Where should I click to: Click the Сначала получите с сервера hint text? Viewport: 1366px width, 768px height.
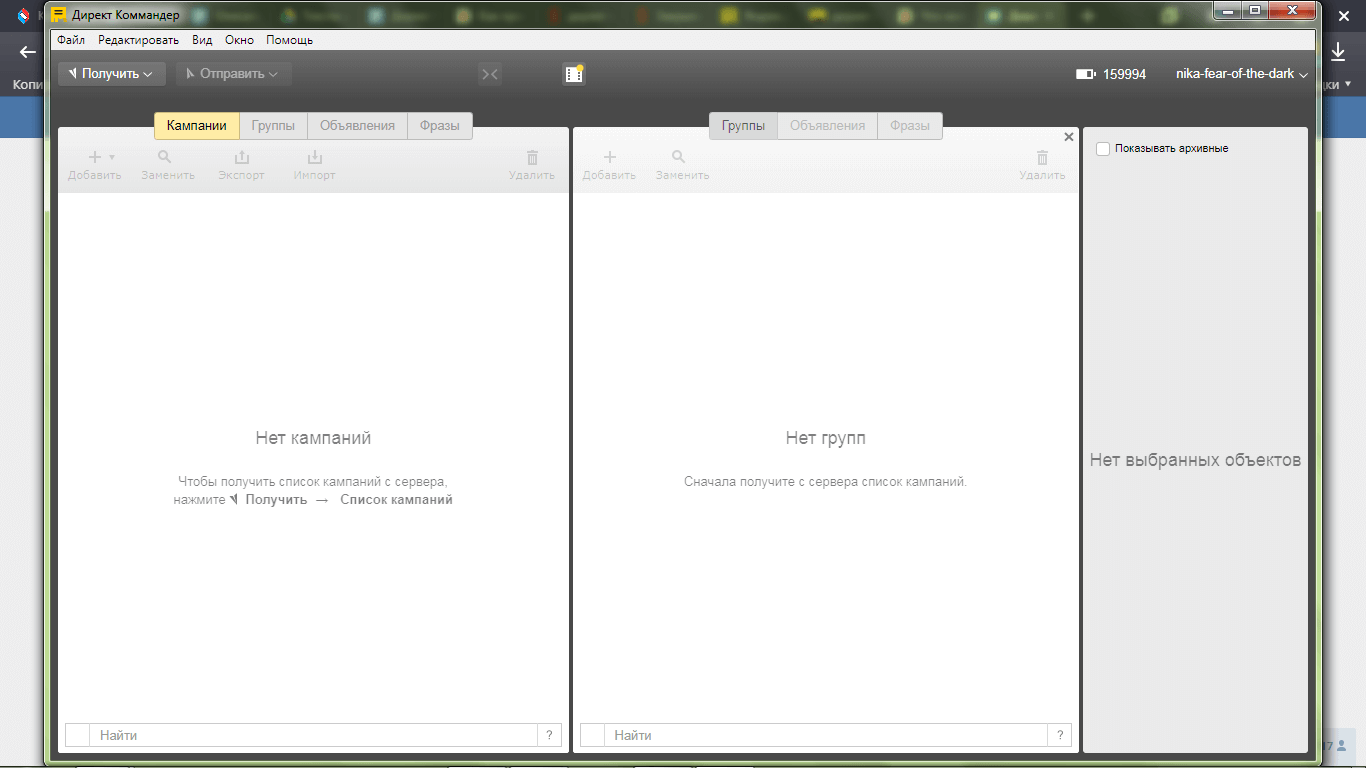click(825, 481)
